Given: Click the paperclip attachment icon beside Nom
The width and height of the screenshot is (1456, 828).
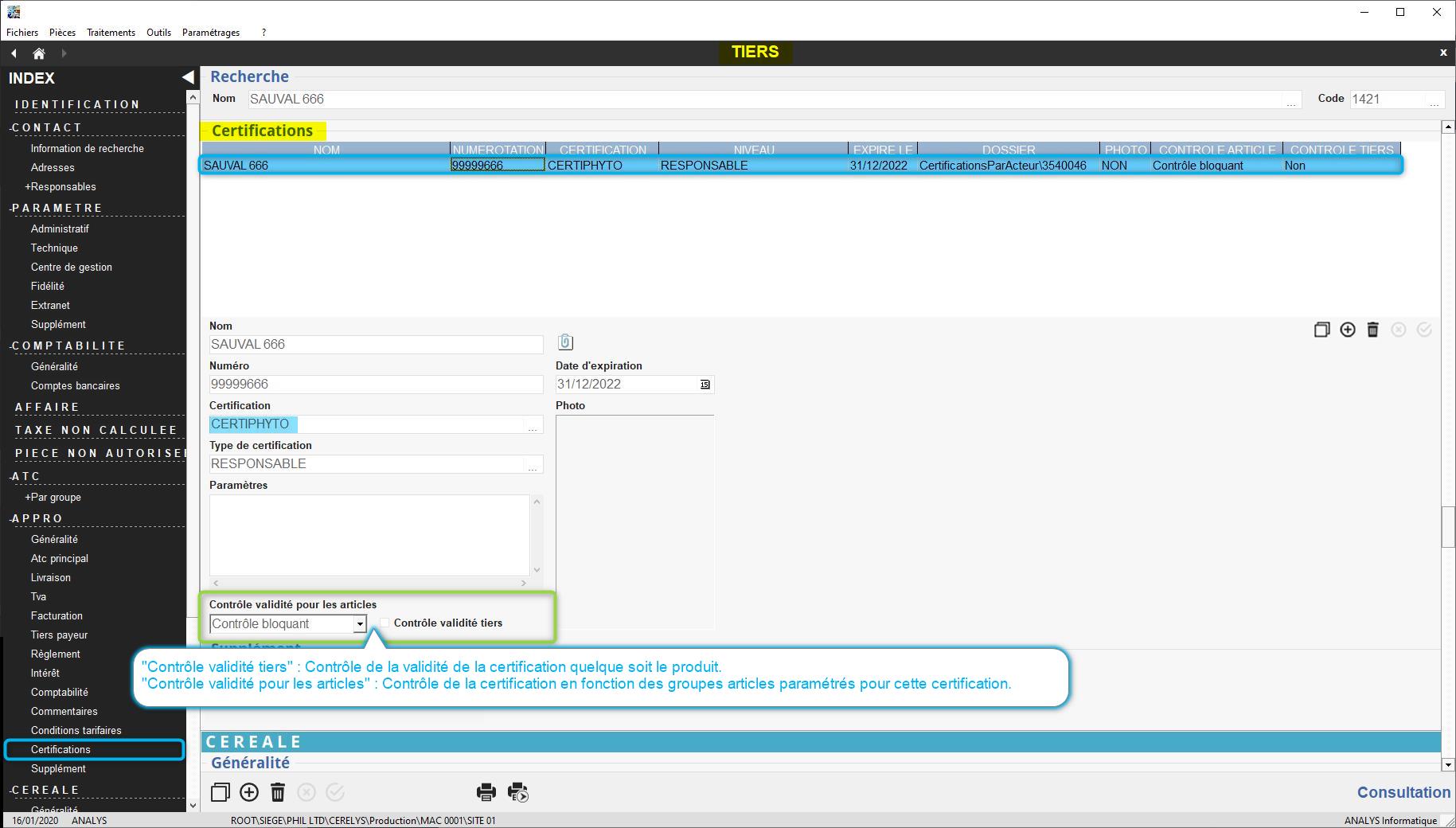Looking at the screenshot, I should point(565,342).
